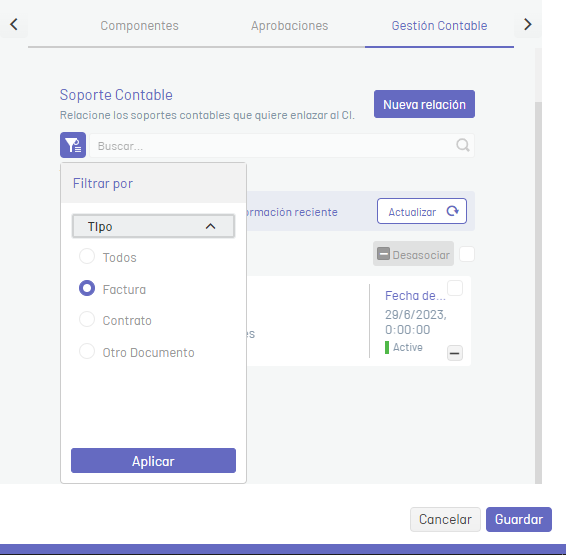Click the filter funnel icon
Image resolution: width=566 pixels, height=555 pixels.
[x=73, y=145]
